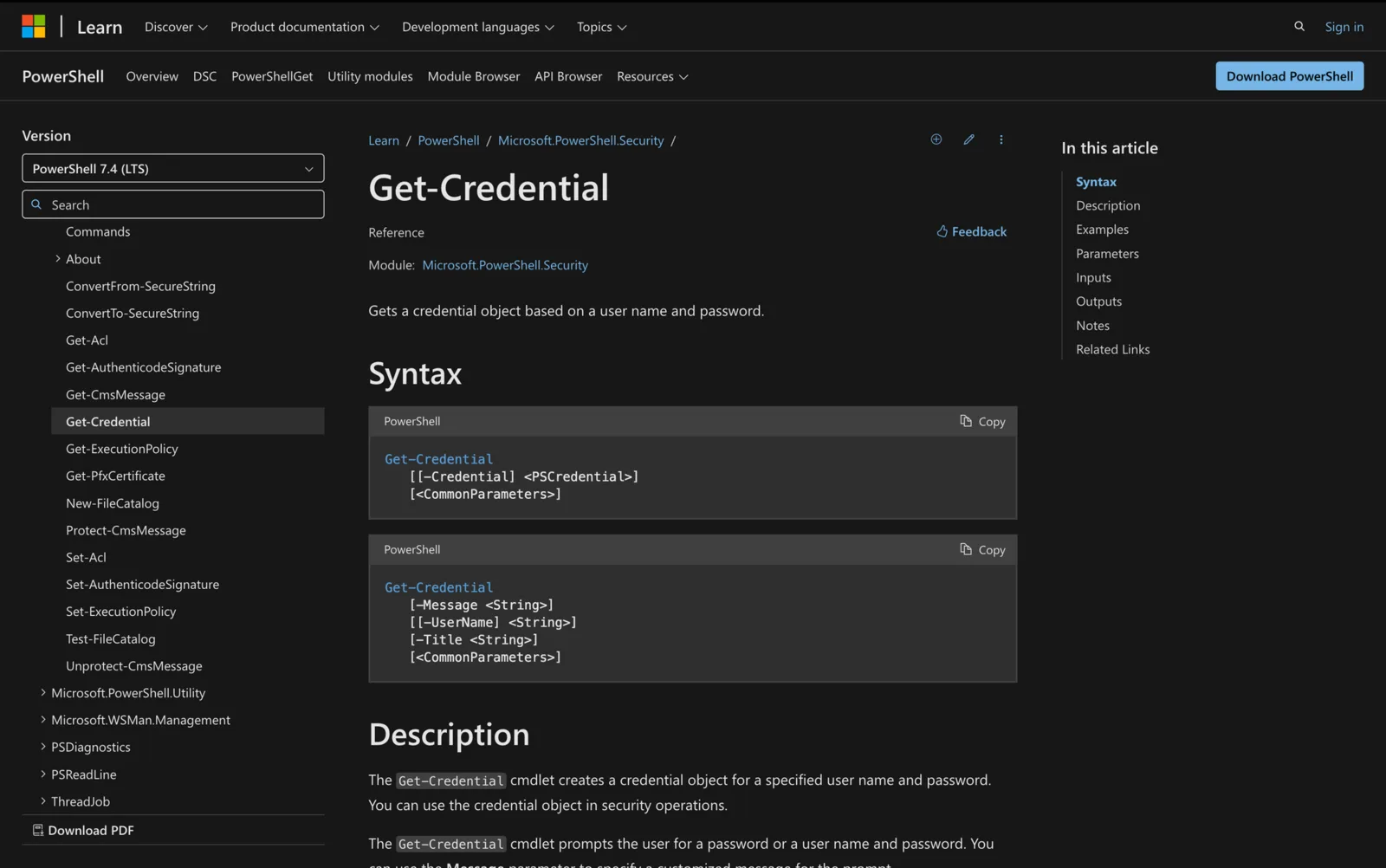Expand Microsoft.PowerShell.Utility tree node
The width and height of the screenshot is (1386, 868).
pyautogui.click(x=43, y=692)
